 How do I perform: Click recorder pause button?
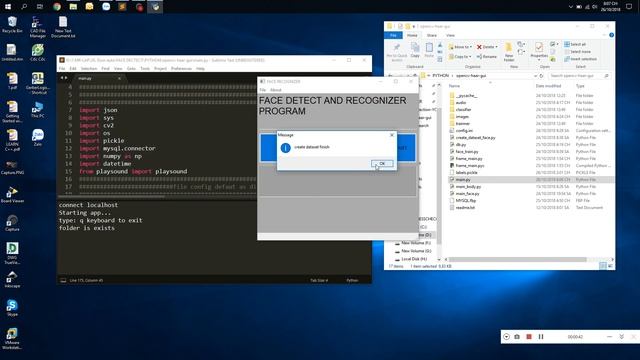click(541, 337)
